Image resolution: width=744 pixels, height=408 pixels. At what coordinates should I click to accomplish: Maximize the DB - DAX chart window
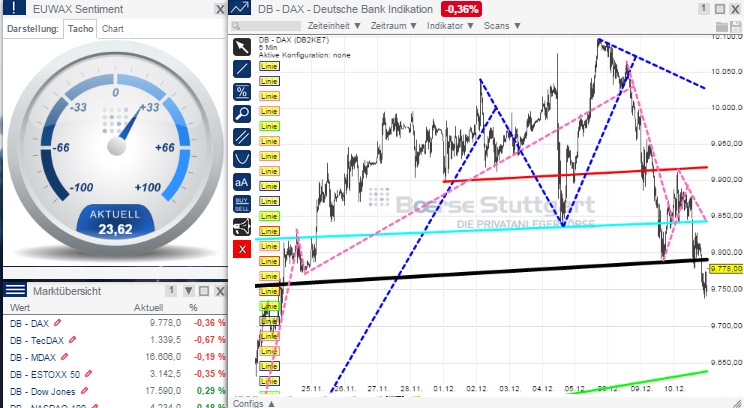tap(720, 9)
